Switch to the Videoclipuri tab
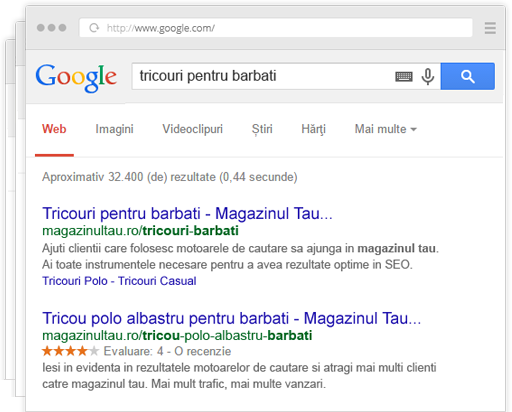 [x=192, y=129]
